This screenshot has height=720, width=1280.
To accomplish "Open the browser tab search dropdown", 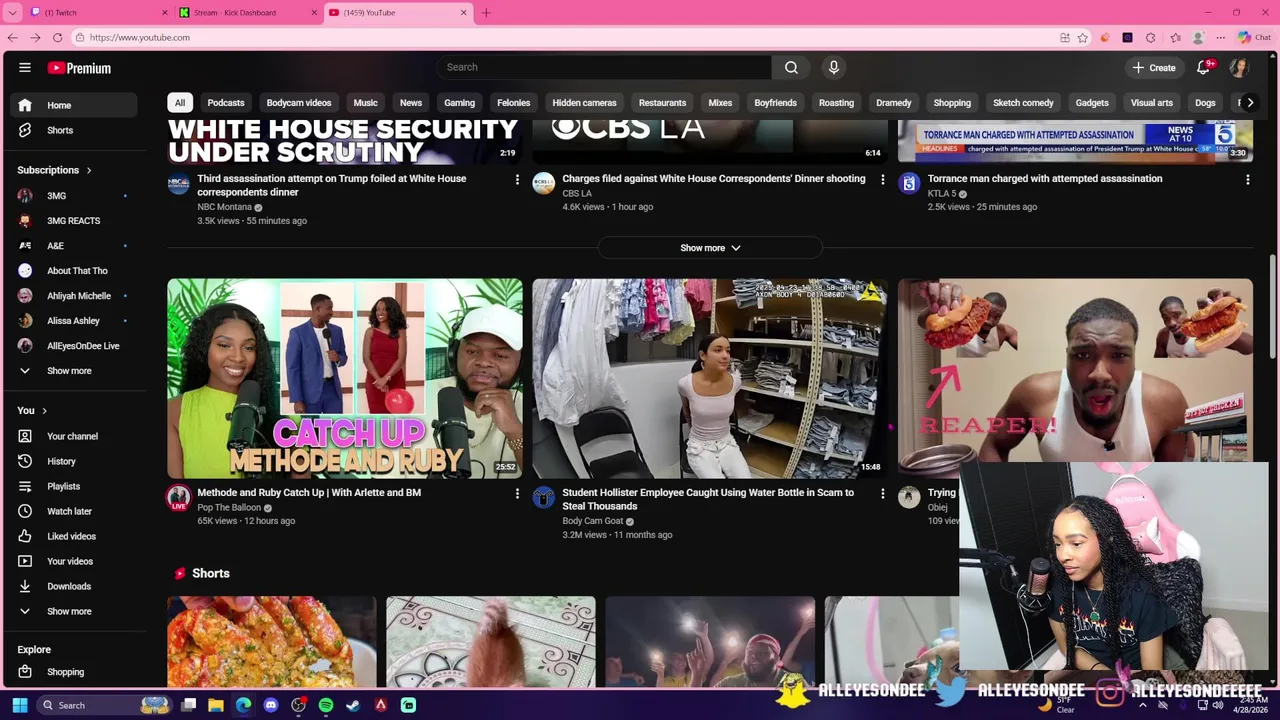I will 12,12.
